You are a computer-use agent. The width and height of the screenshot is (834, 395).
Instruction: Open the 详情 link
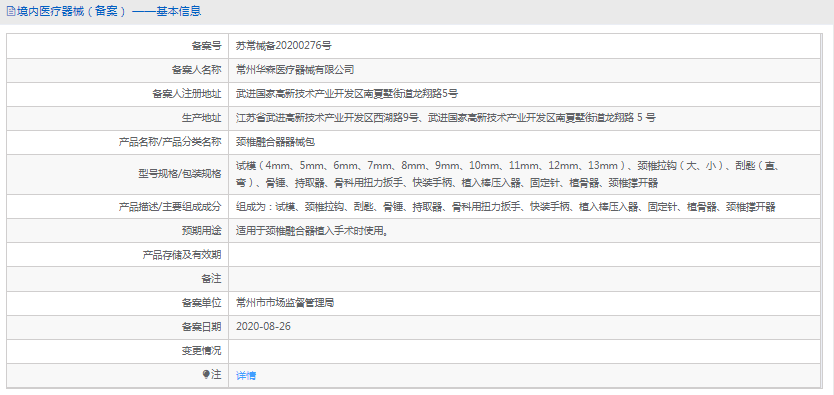tap(246, 375)
